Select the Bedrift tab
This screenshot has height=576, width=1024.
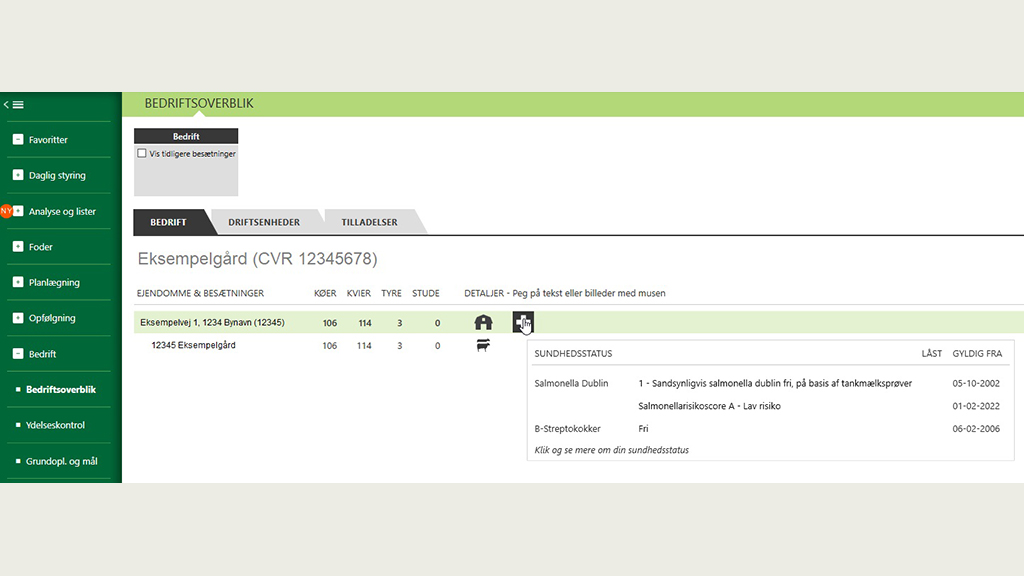(x=168, y=222)
